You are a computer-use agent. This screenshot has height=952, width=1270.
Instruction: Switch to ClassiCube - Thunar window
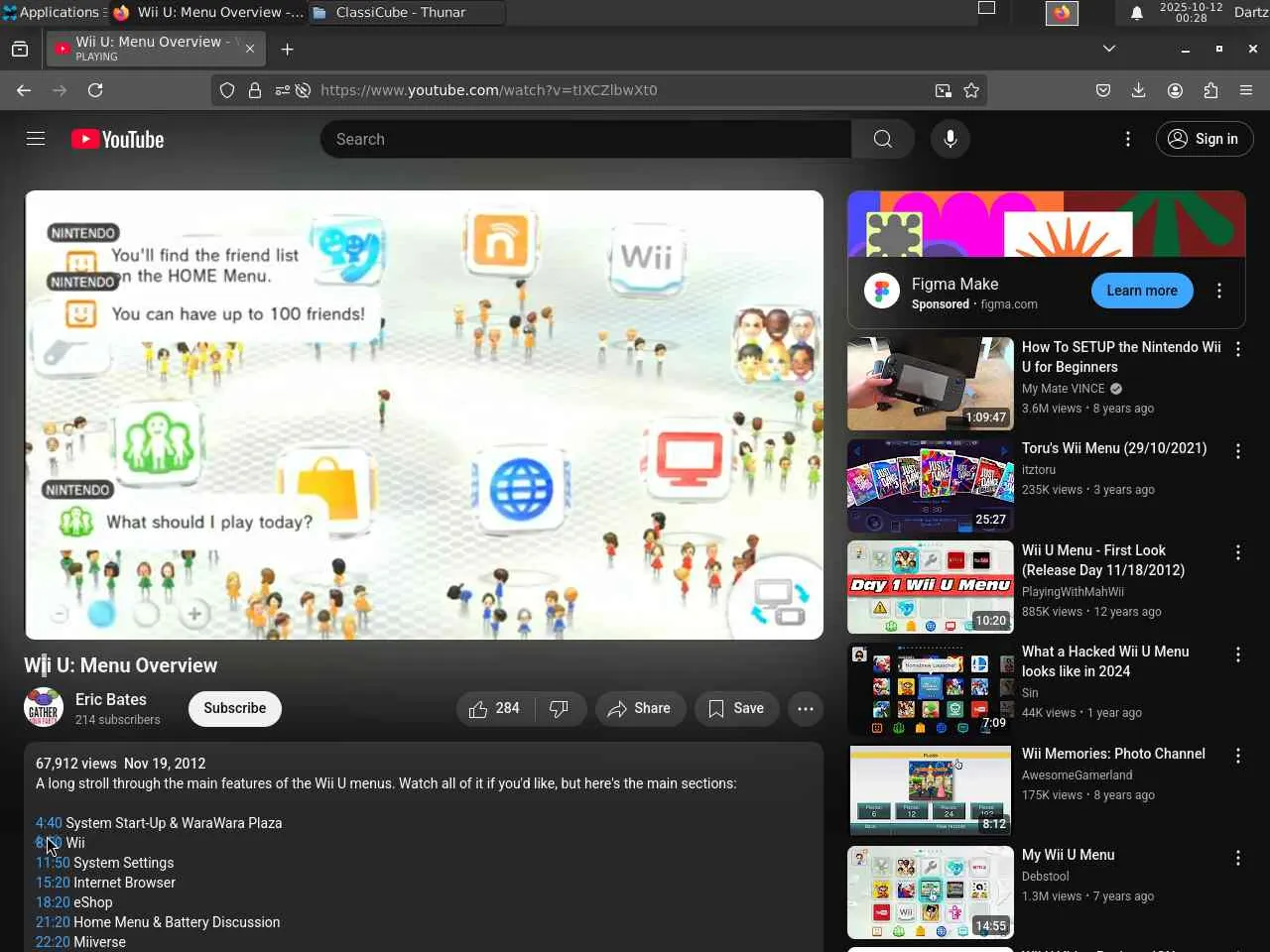tap(407, 13)
